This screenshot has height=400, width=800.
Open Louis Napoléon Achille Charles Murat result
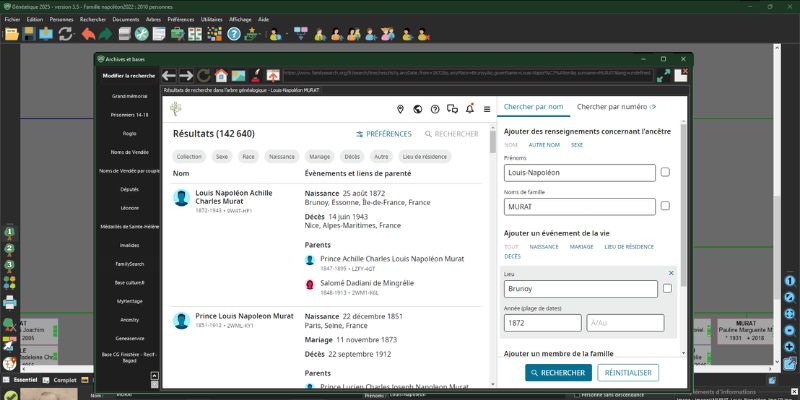pos(234,197)
